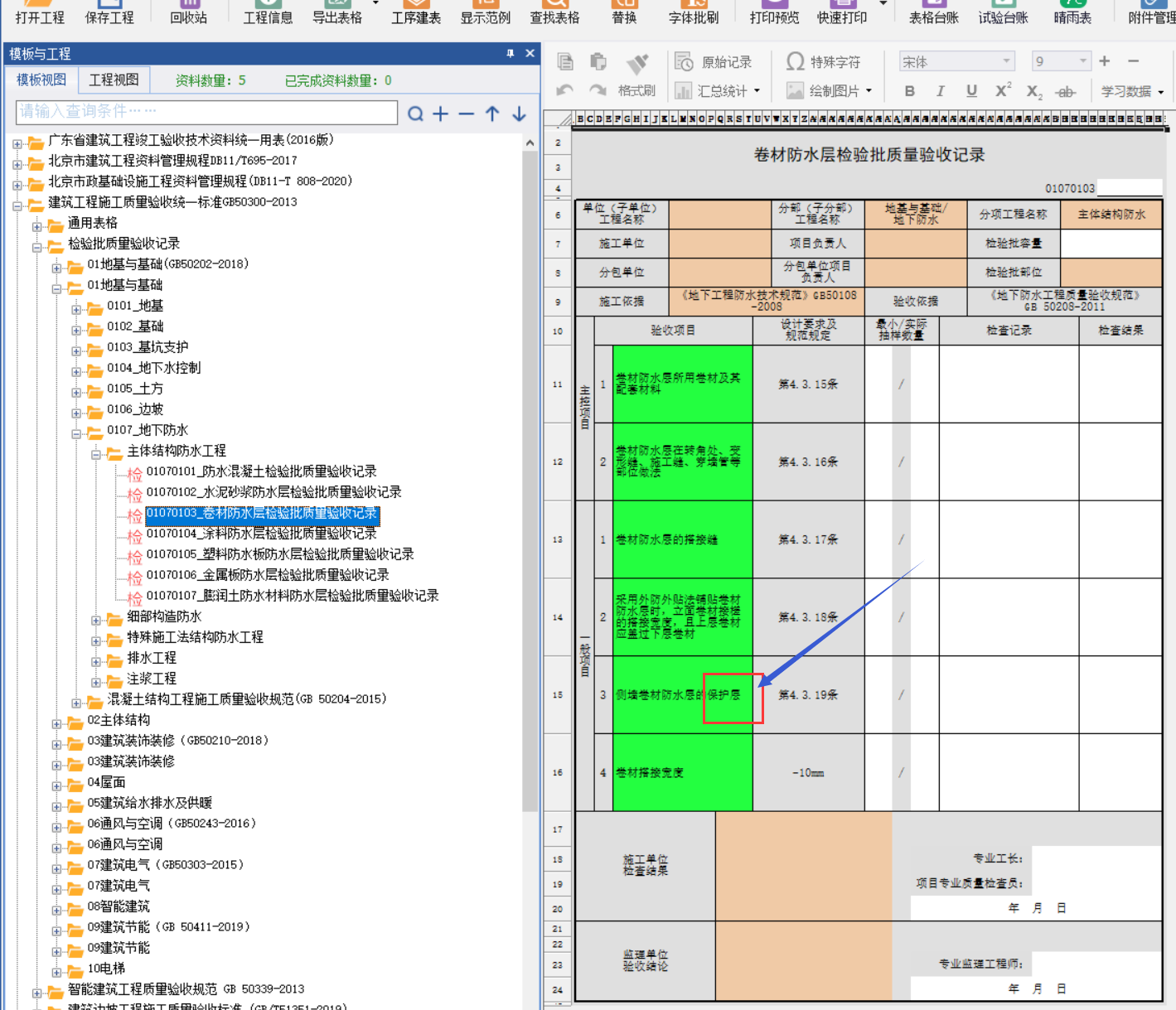1176x1010 pixels.
Task: Click the 卷材搭接宽度 item cell
Action: (x=682, y=772)
